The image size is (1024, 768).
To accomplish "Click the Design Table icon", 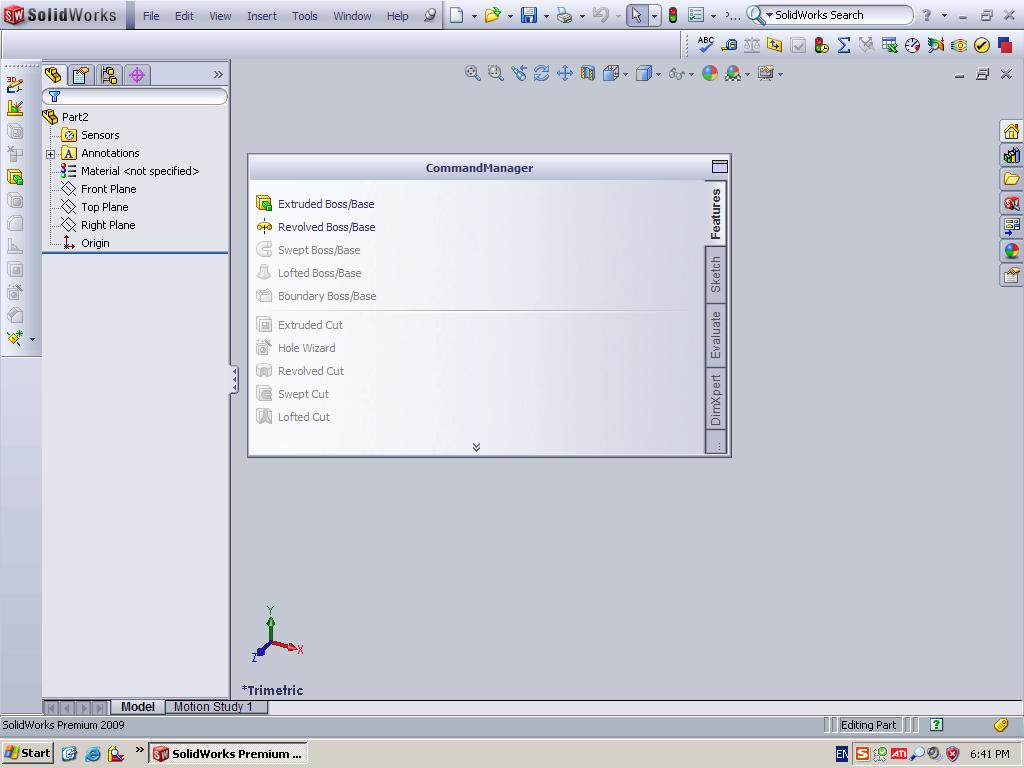I will tap(889, 44).
